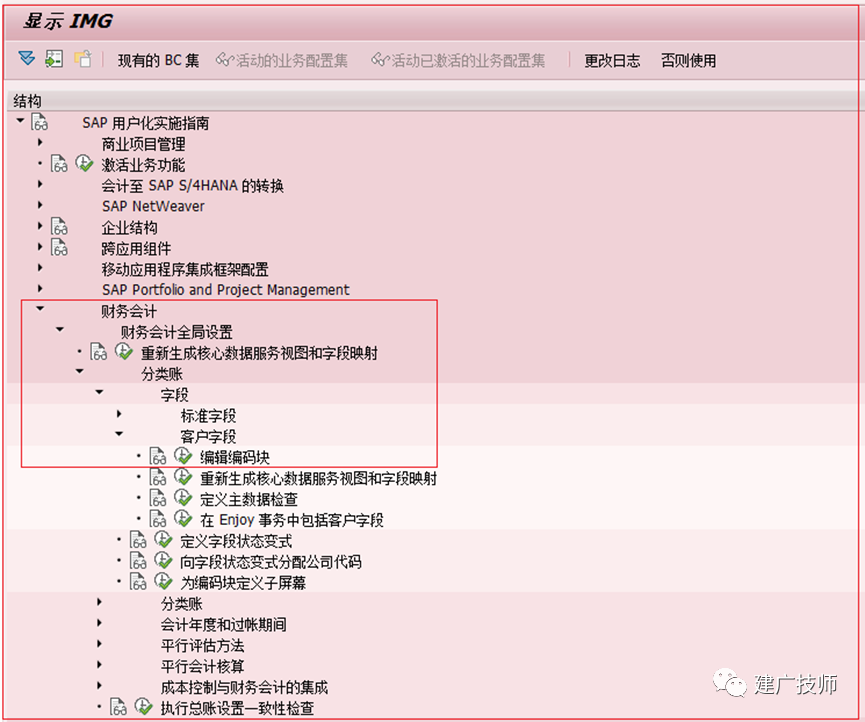The height and width of the screenshot is (722, 865).
Task: Select the 定义主数据检查 tree entry text
Action: tap(249, 499)
